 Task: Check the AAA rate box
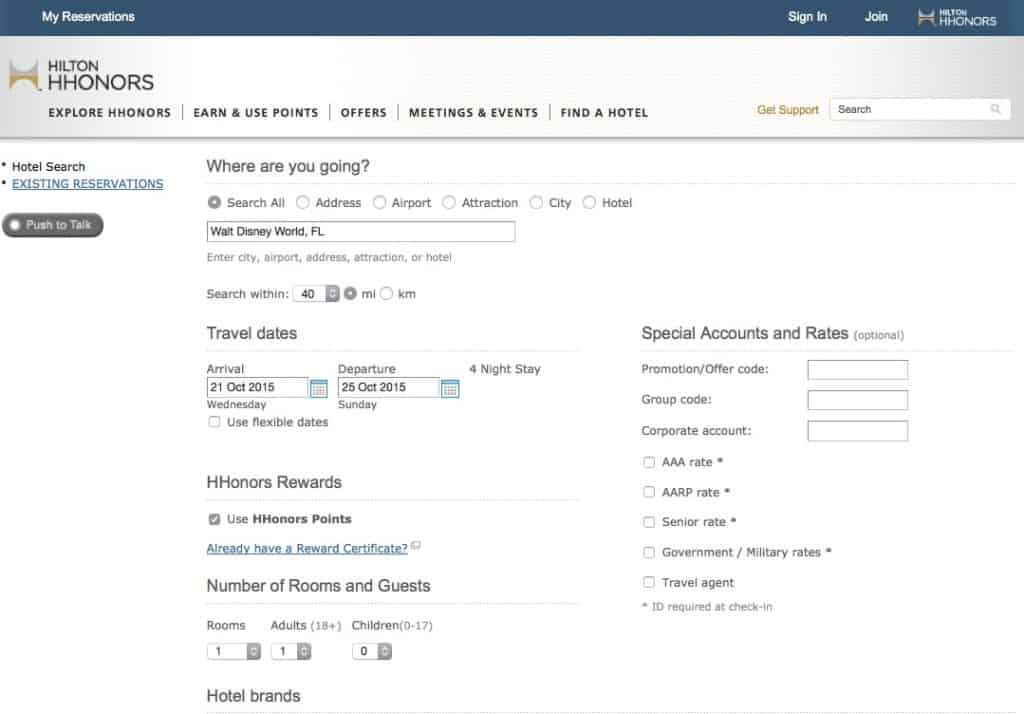point(648,462)
